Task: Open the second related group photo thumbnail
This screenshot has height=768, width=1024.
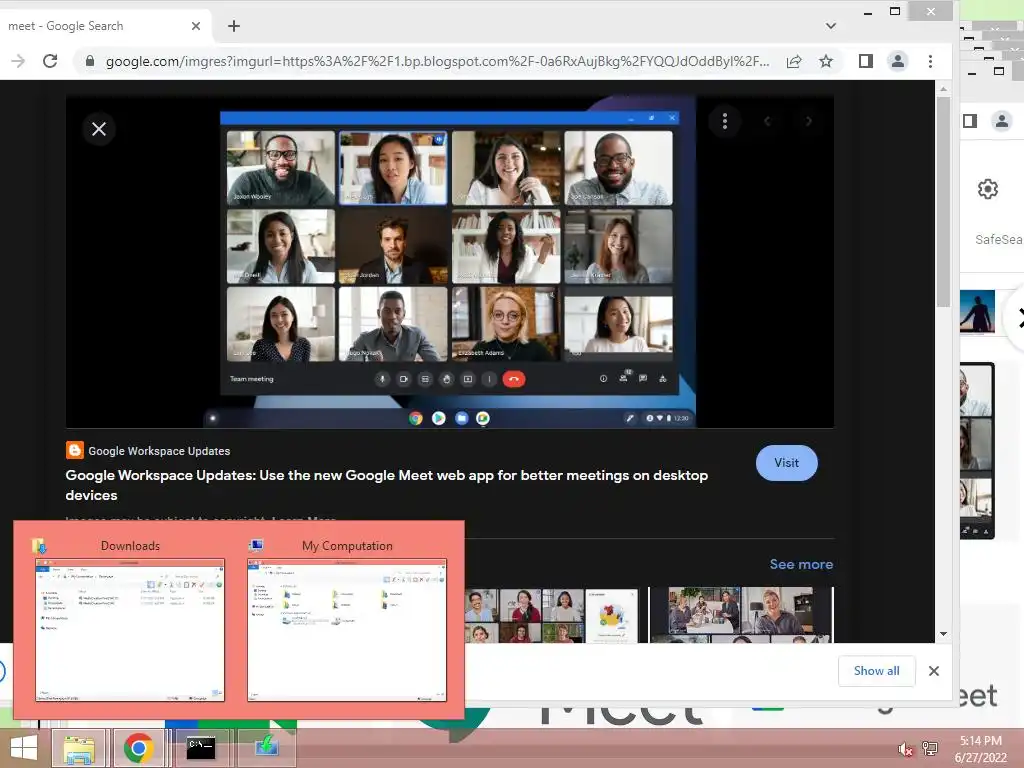Action: [741, 615]
